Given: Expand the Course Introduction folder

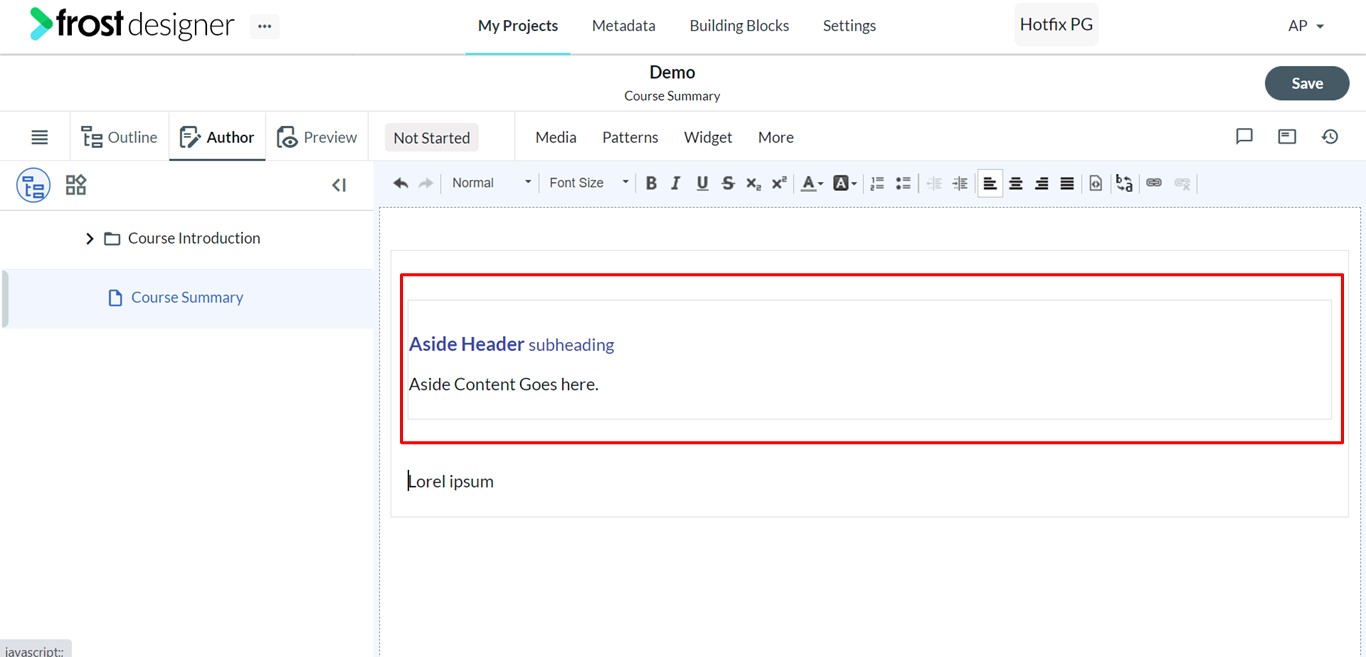Looking at the screenshot, I should pyautogui.click(x=90, y=238).
